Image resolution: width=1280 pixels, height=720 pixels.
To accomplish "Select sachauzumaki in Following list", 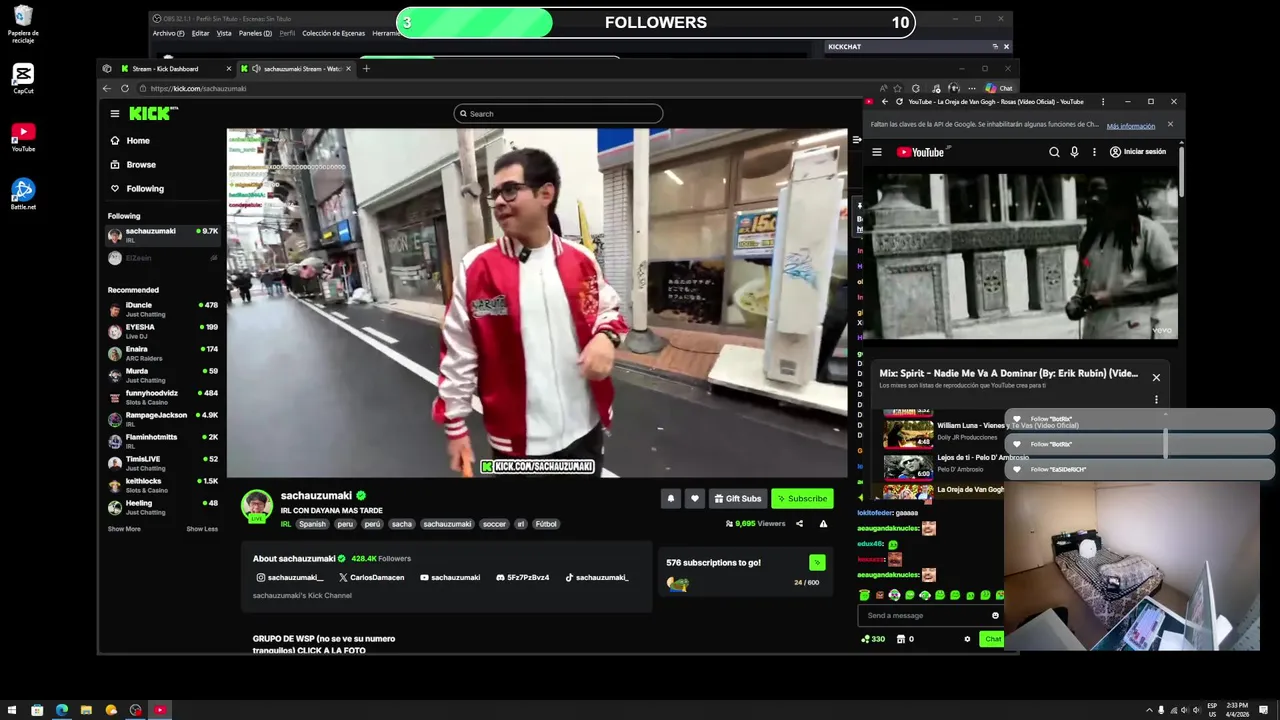I will coord(163,235).
